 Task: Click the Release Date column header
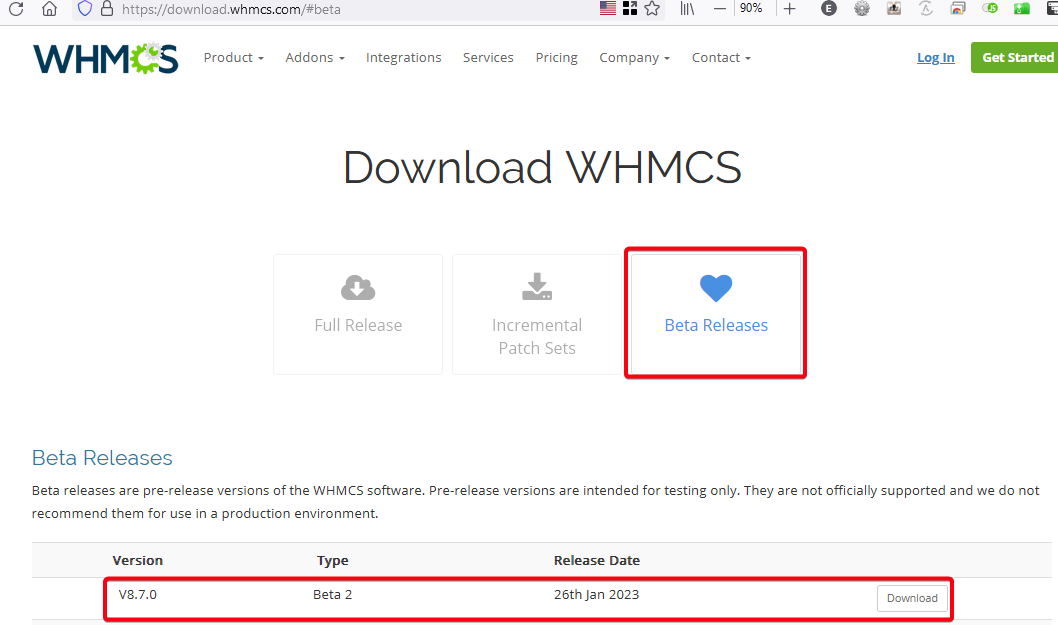click(x=596, y=560)
